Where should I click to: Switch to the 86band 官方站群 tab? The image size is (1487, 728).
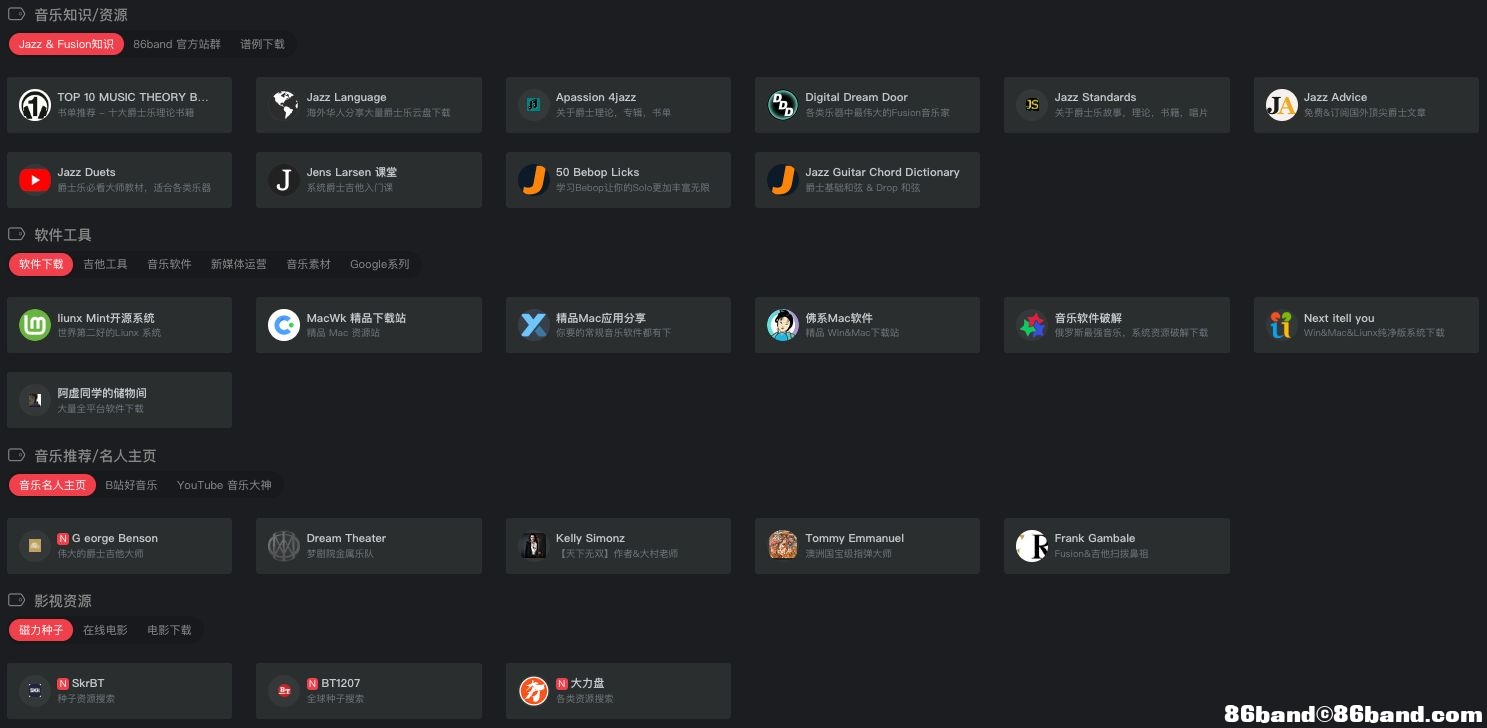(177, 44)
